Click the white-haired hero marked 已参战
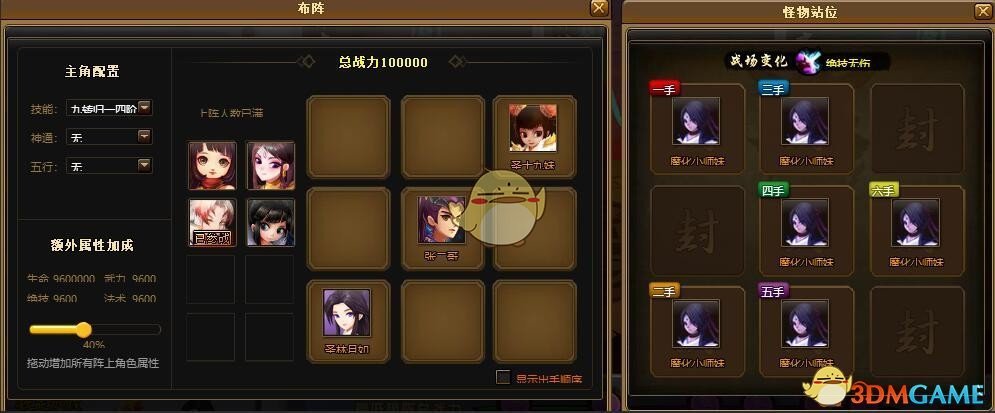This screenshot has height=413, width=995. (x=213, y=223)
